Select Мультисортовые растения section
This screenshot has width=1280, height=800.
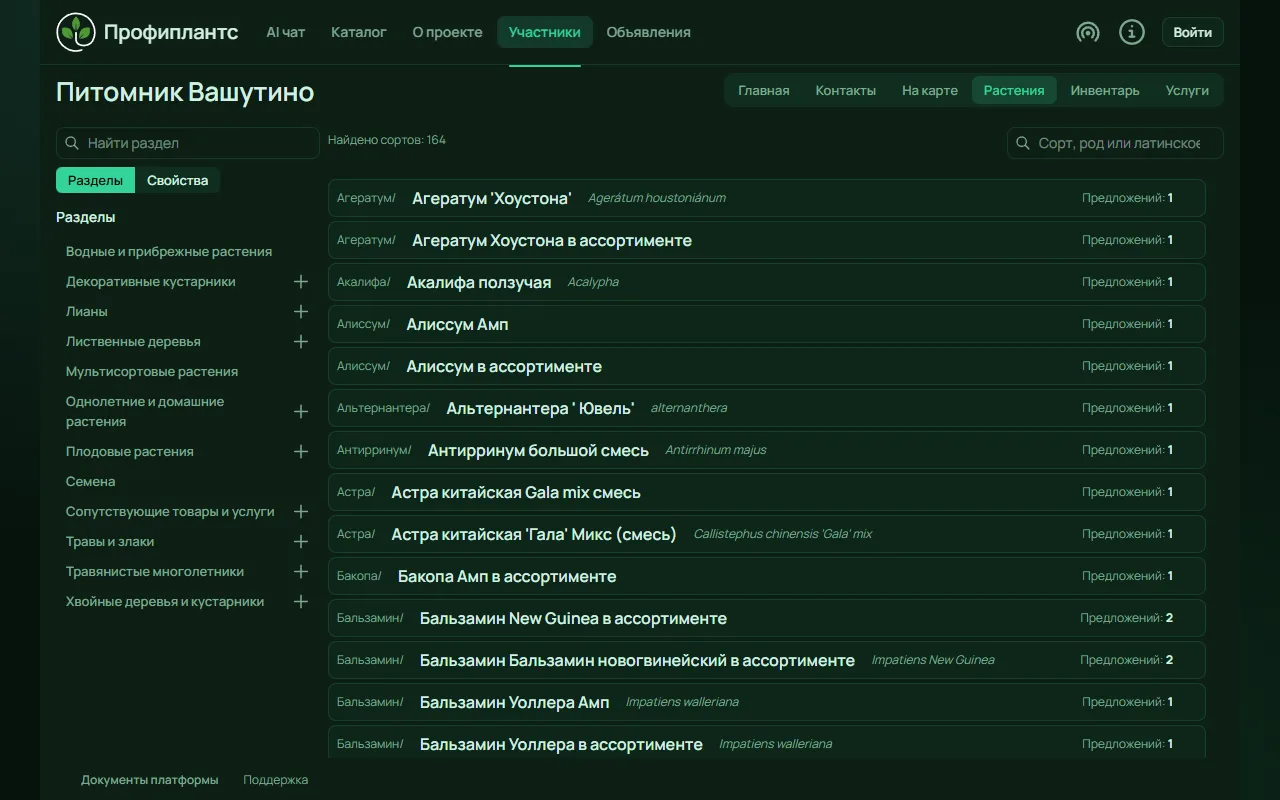[x=152, y=372]
